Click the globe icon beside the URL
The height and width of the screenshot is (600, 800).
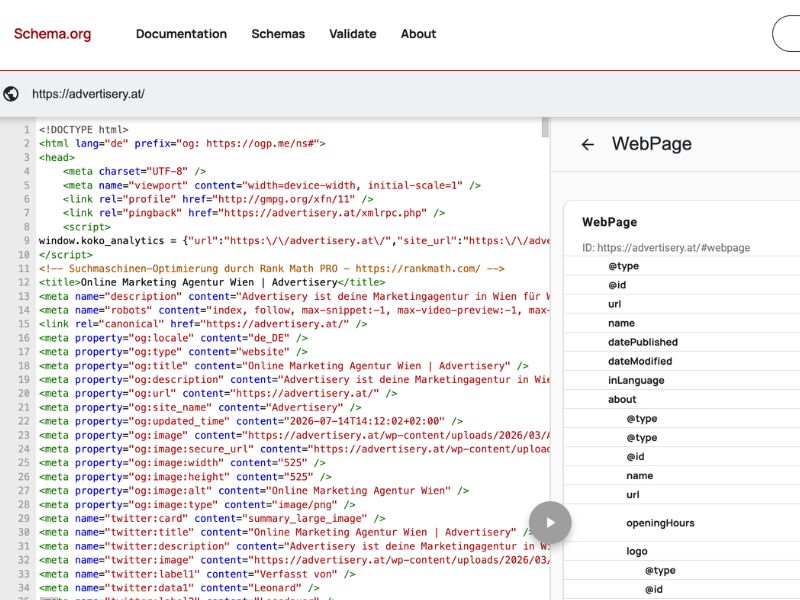(11, 94)
